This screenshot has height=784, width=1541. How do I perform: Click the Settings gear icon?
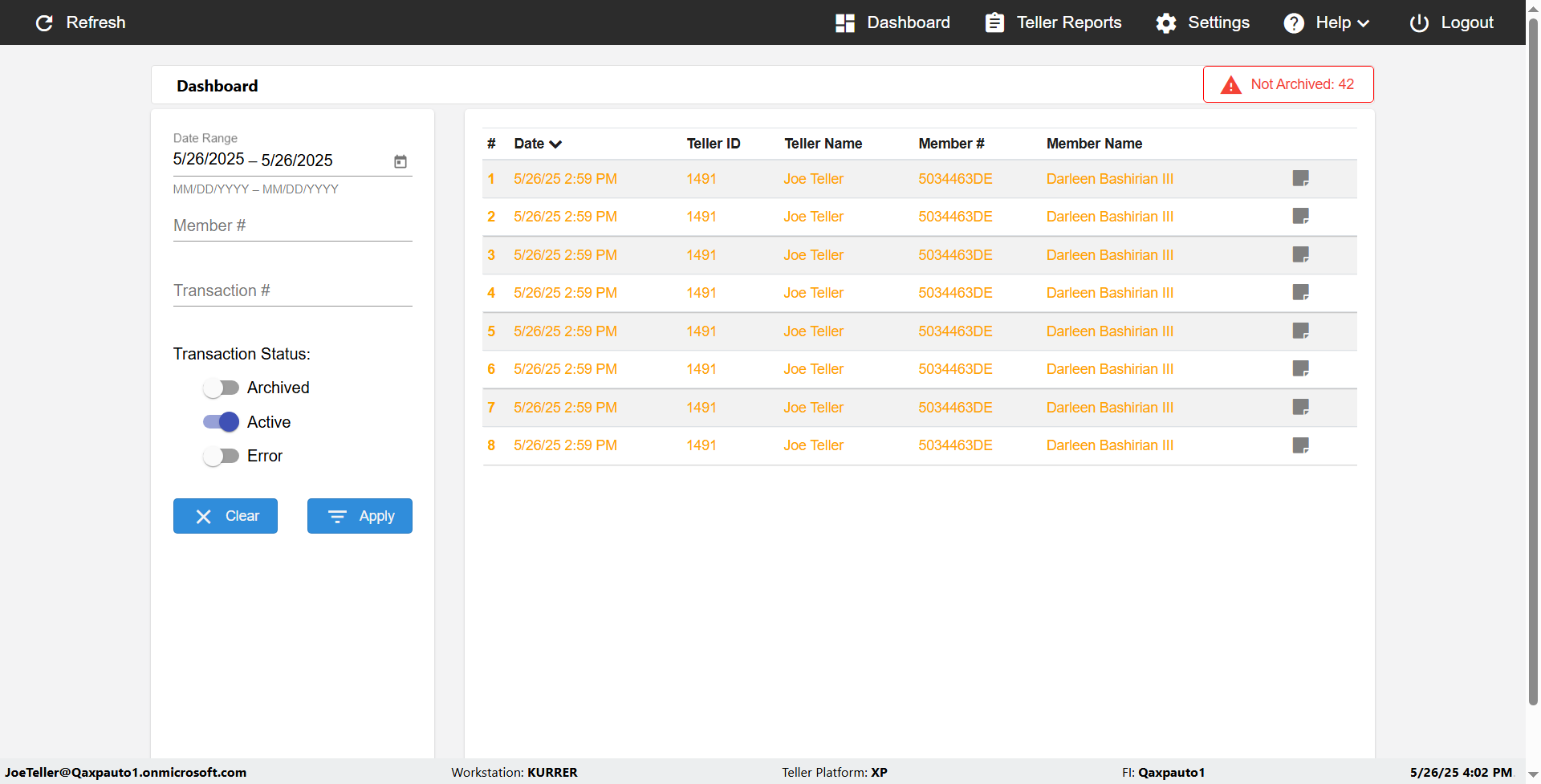1165,22
